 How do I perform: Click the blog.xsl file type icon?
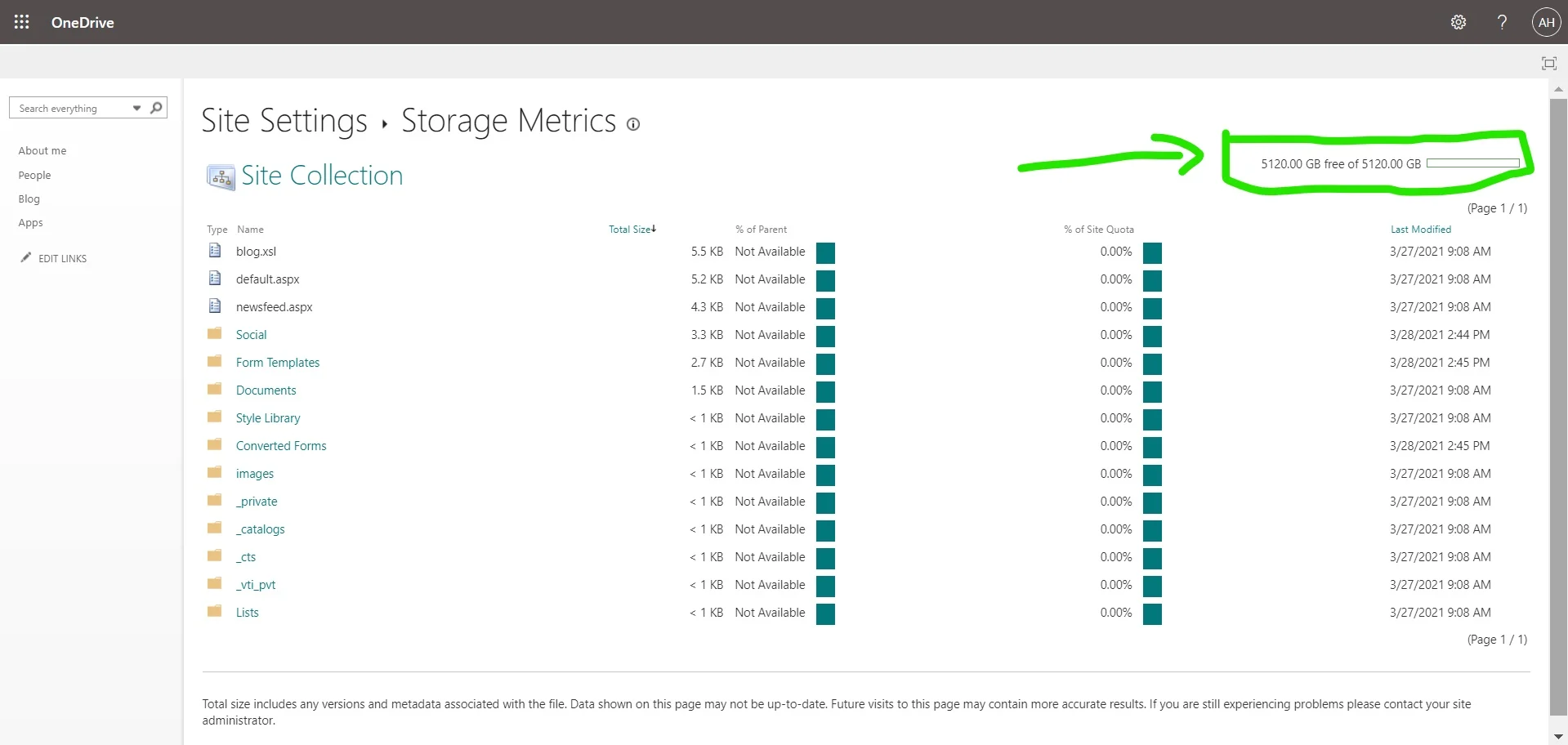point(215,251)
